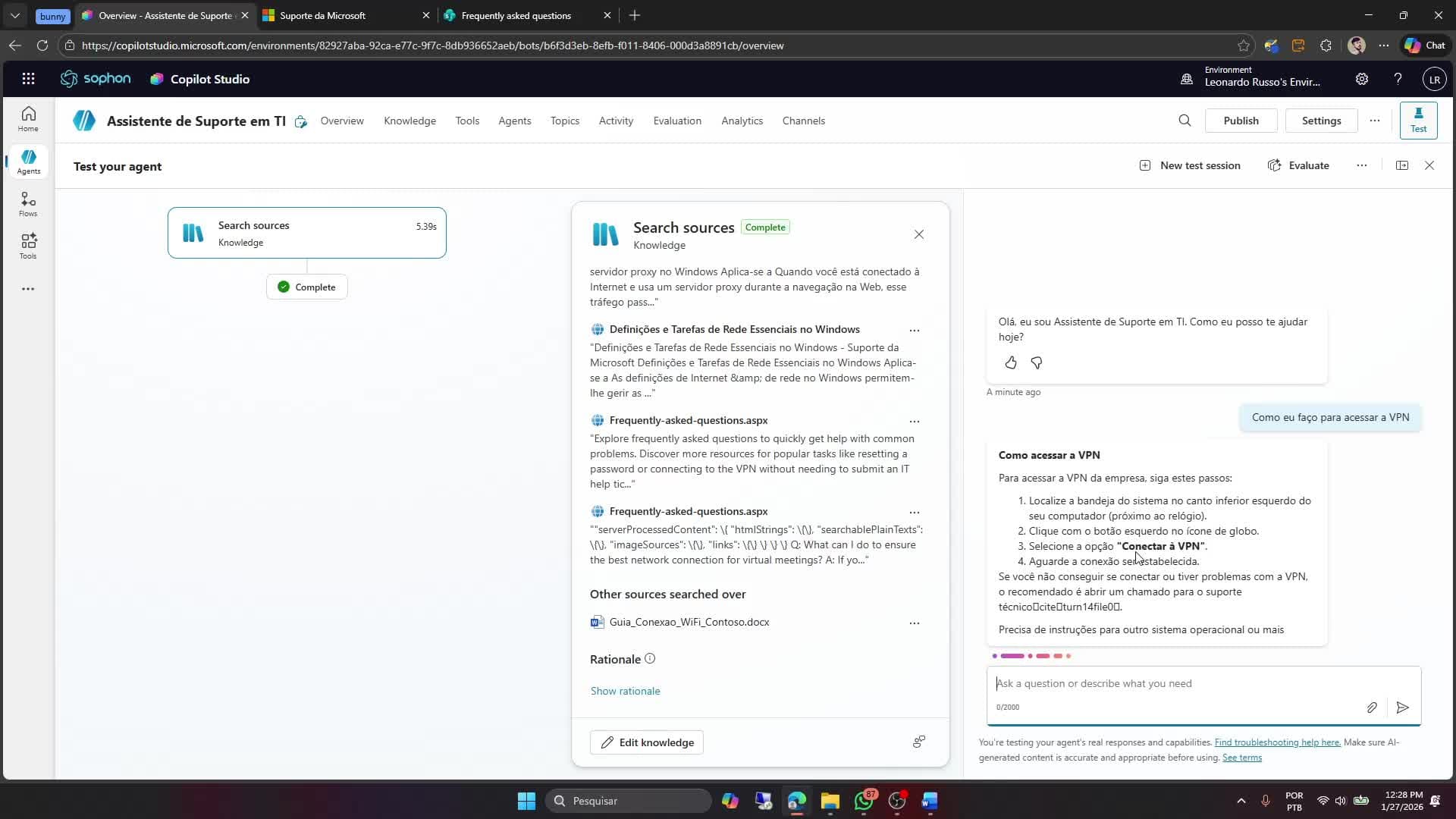Open more options for Guia_Conexao_WiFi_Contoso.docx
The image size is (1456, 819).
pos(914,622)
